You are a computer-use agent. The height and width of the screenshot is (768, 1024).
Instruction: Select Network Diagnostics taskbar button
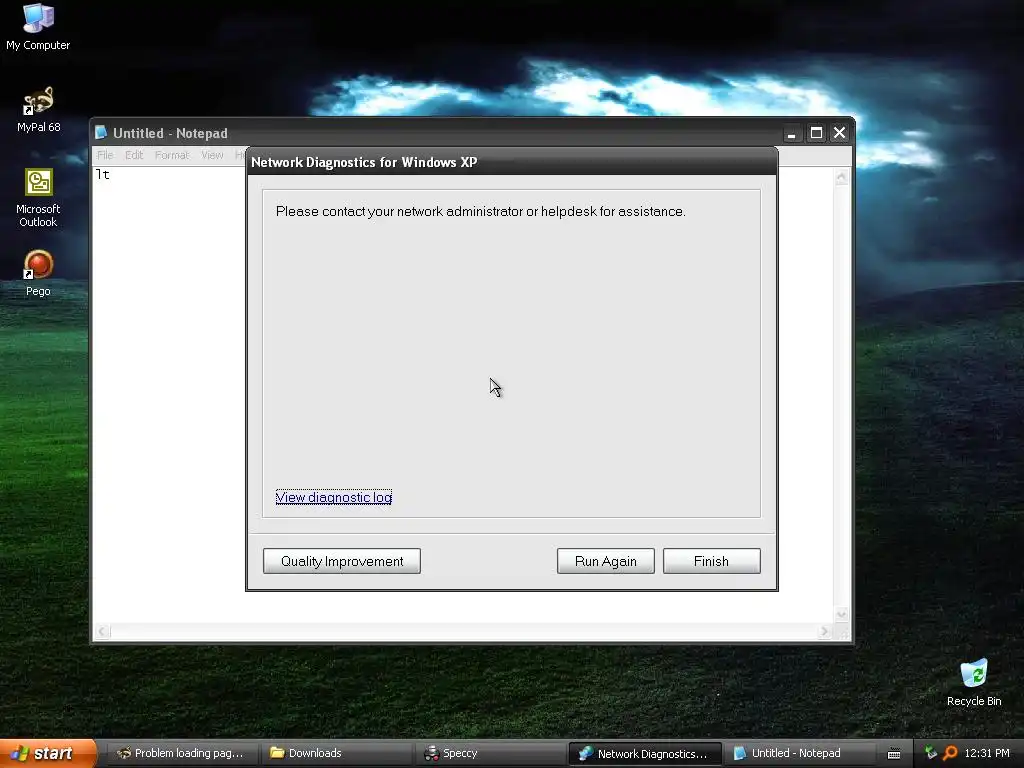645,754
